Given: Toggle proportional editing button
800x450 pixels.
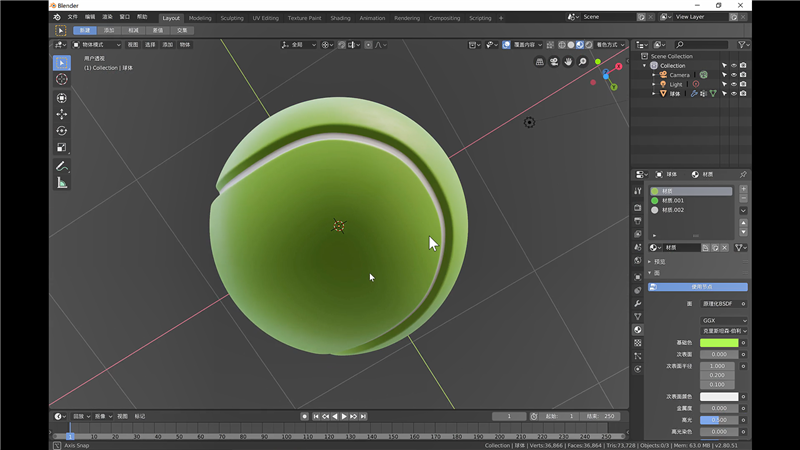Looking at the screenshot, I should (368, 45).
